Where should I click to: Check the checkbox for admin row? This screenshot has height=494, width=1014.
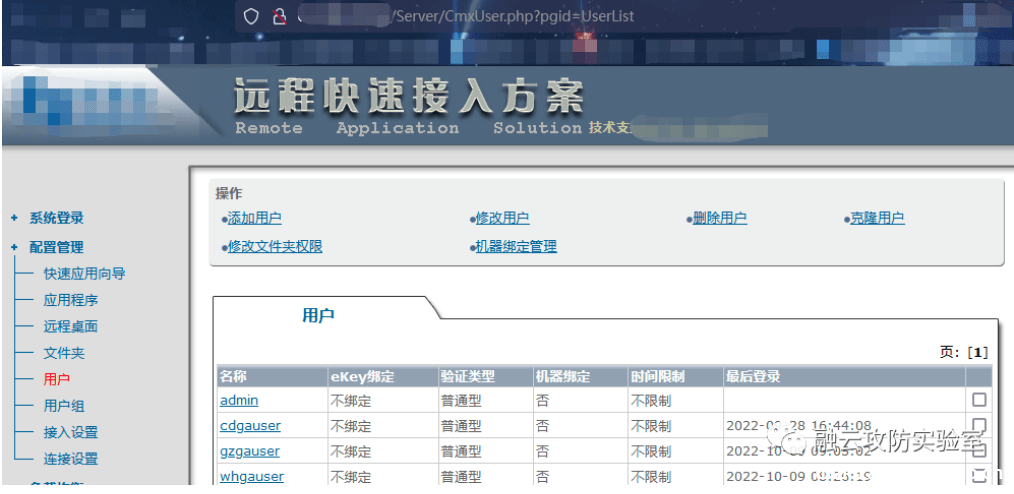click(x=979, y=400)
